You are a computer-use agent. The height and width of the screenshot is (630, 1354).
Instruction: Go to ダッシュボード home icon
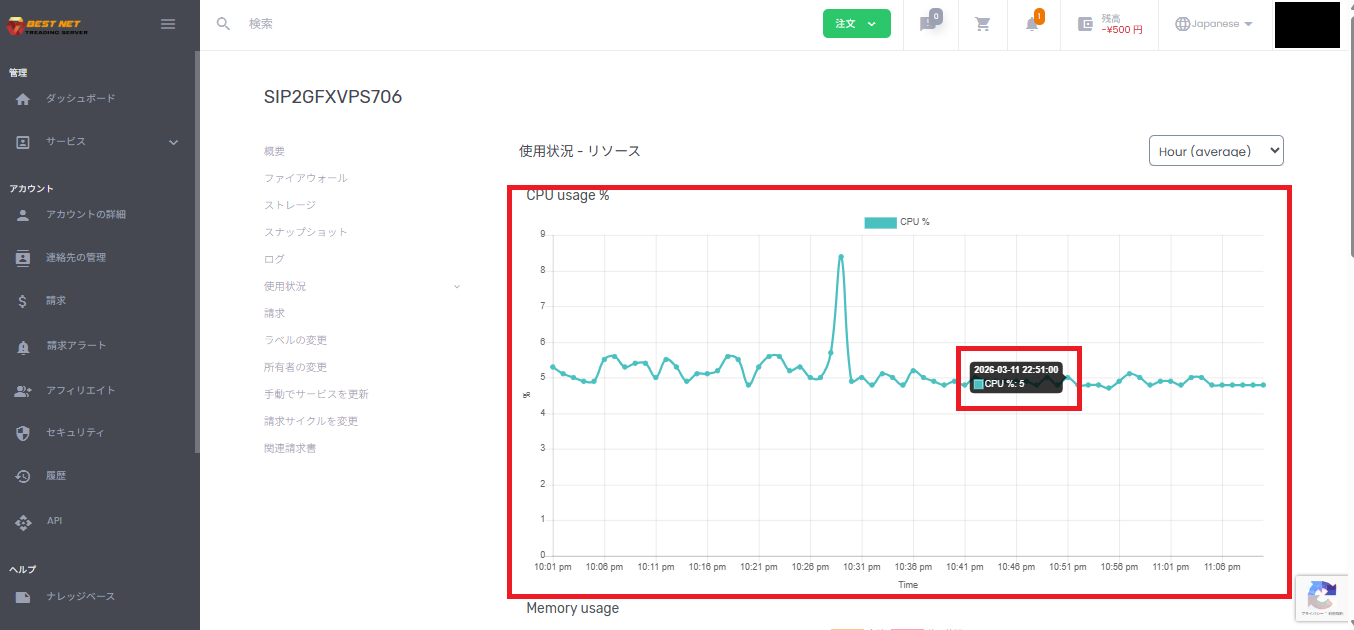[23, 99]
